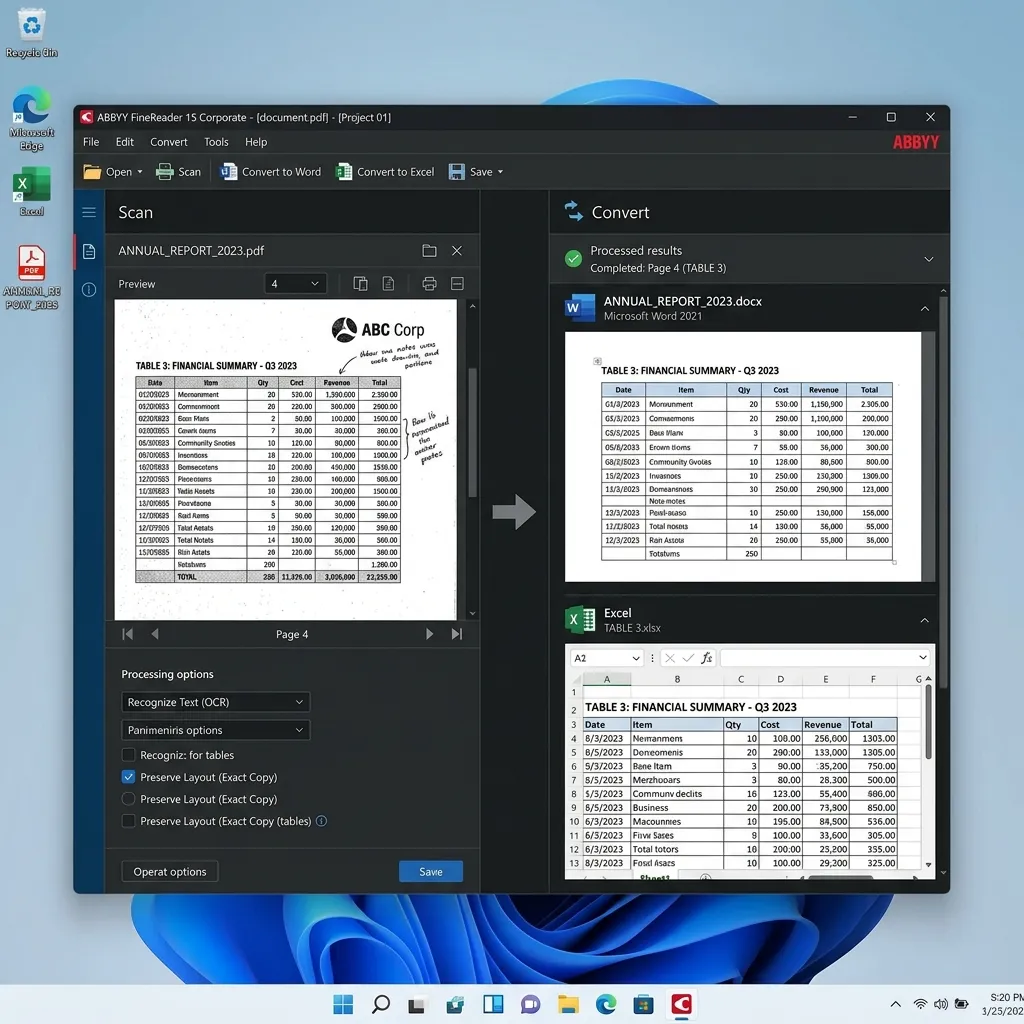Click the two-page view icon
This screenshot has width=1024, height=1024.
(360, 283)
